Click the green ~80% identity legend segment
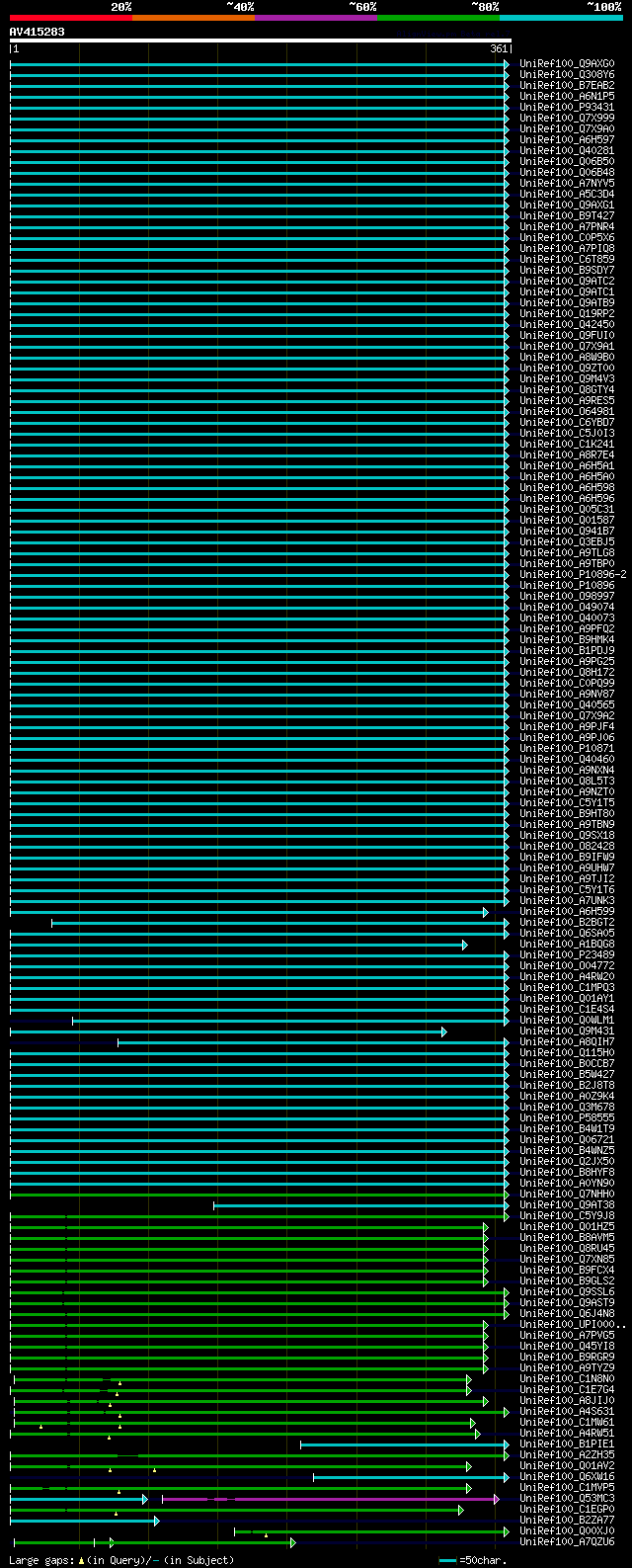Screen dimensions: 632x1568 pos(438,17)
